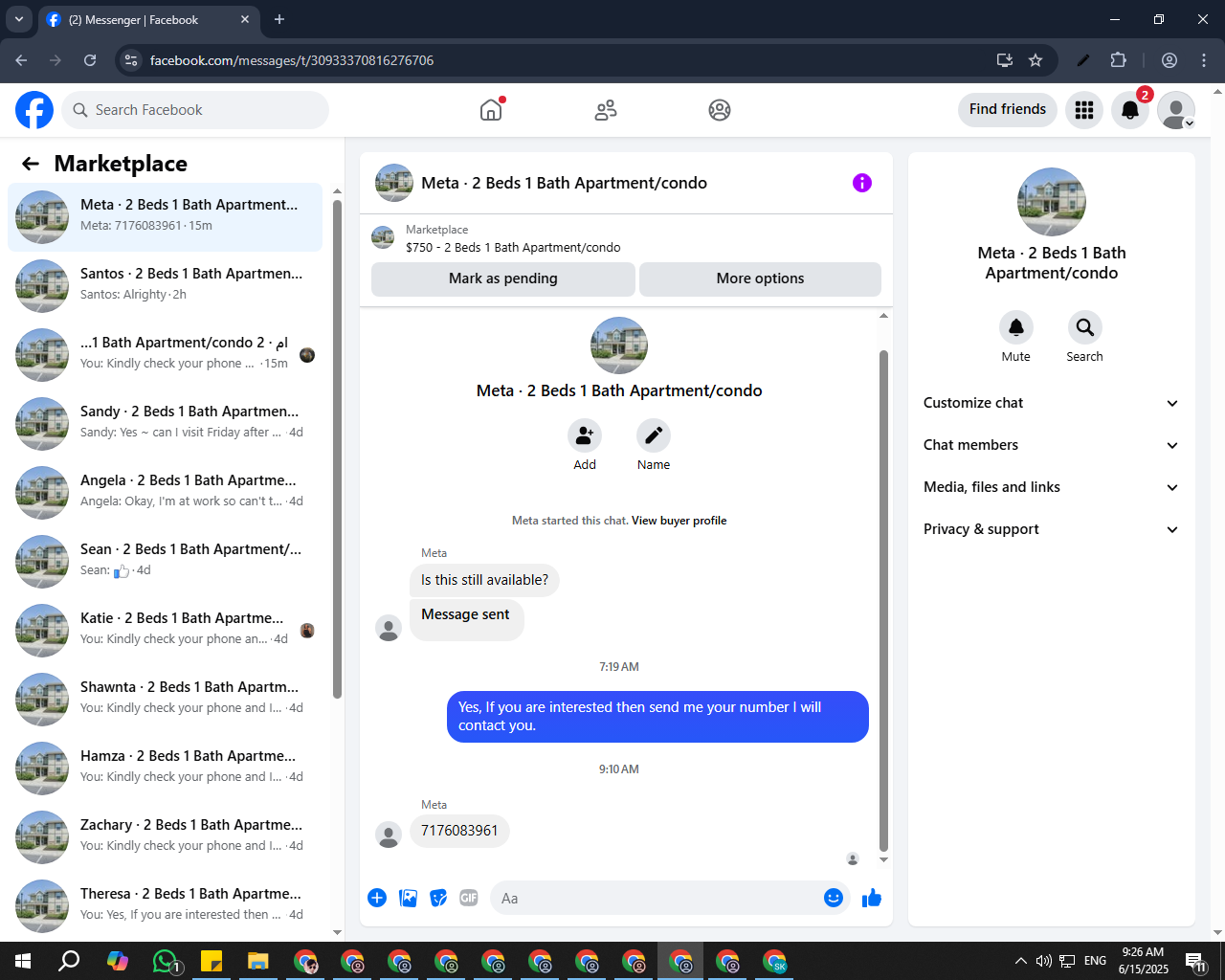1225x980 pixels.
Task: Open the taskbar volume control
Action: pyautogui.click(x=1044, y=961)
